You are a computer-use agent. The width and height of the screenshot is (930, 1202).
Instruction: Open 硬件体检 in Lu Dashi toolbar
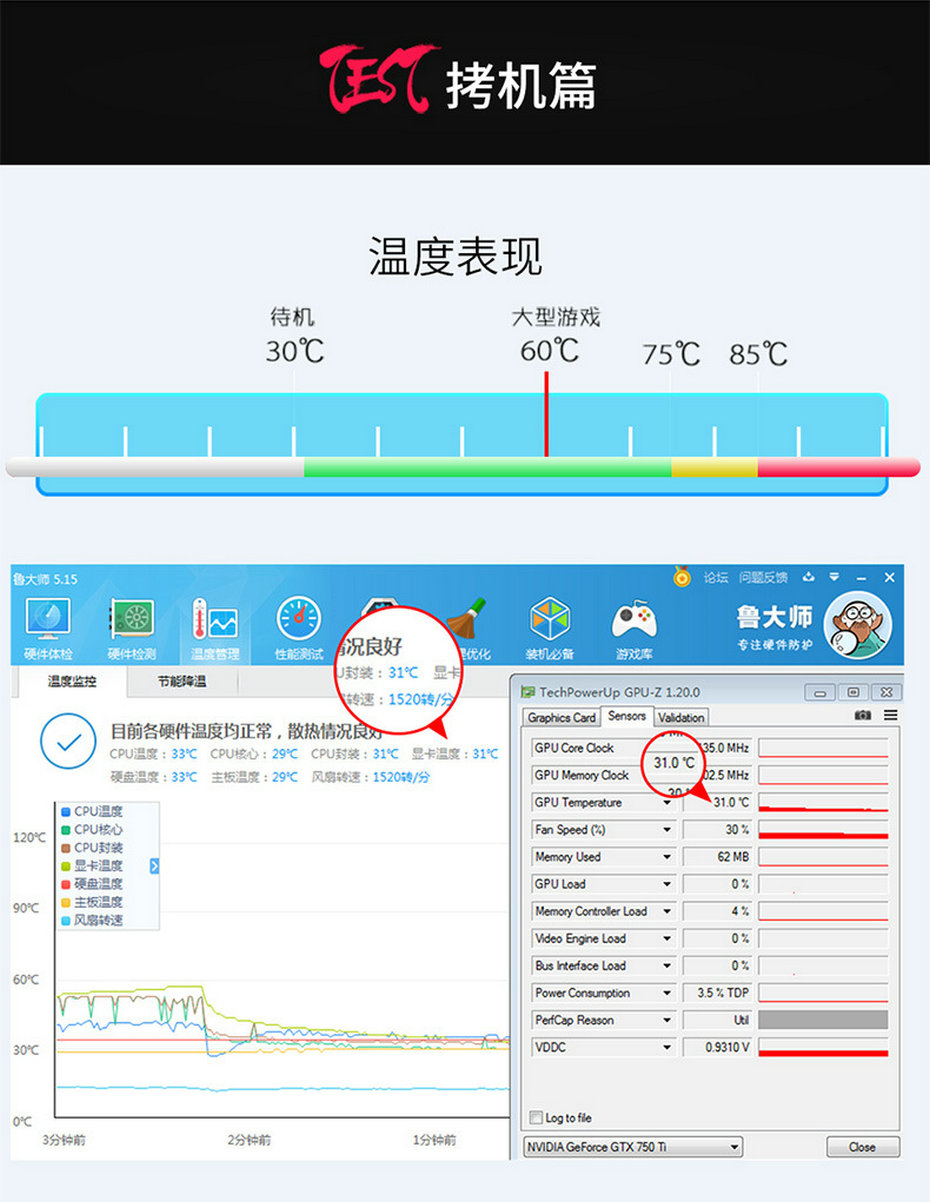(48, 629)
